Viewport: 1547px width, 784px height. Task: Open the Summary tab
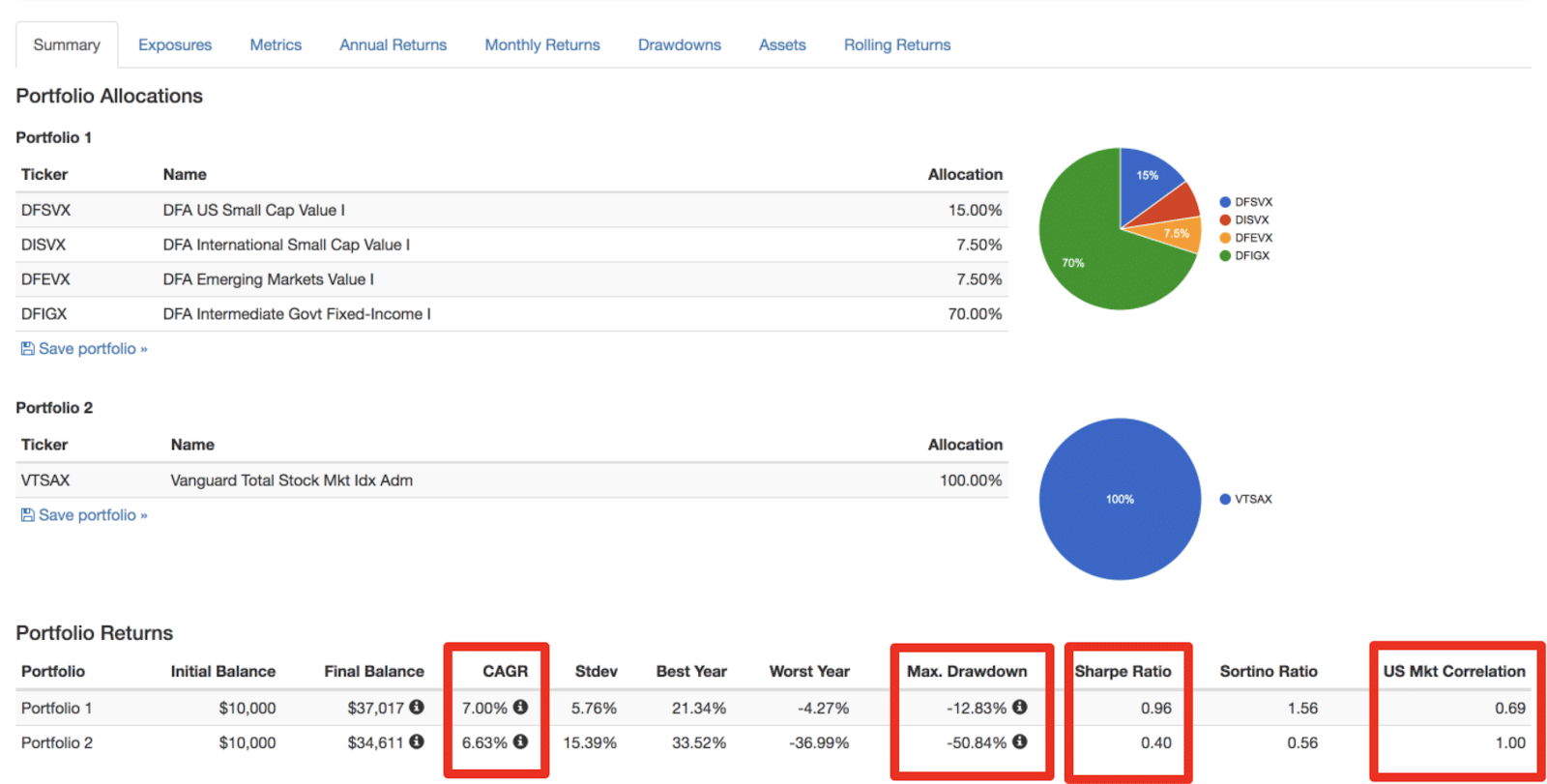(x=67, y=44)
